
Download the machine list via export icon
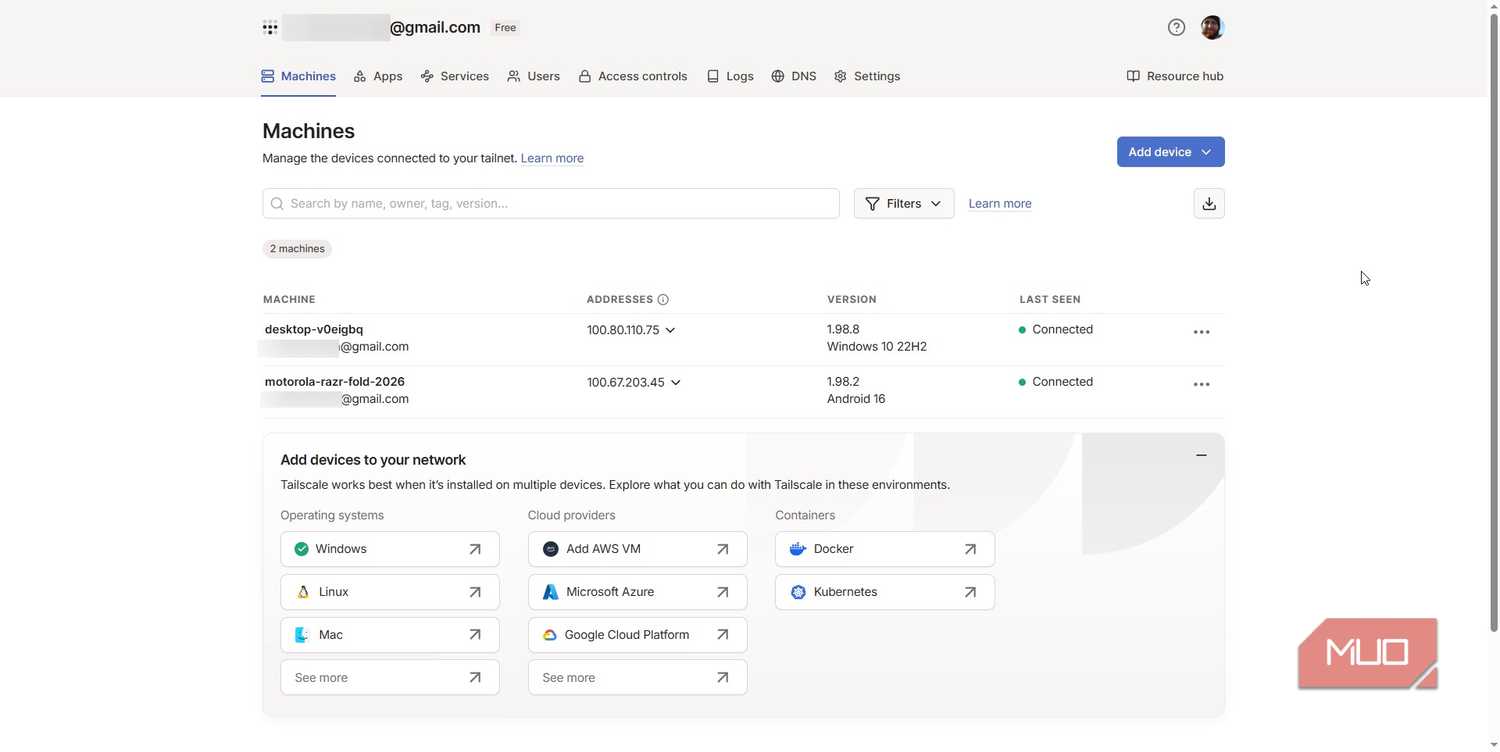pyautogui.click(x=1209, y=203)
